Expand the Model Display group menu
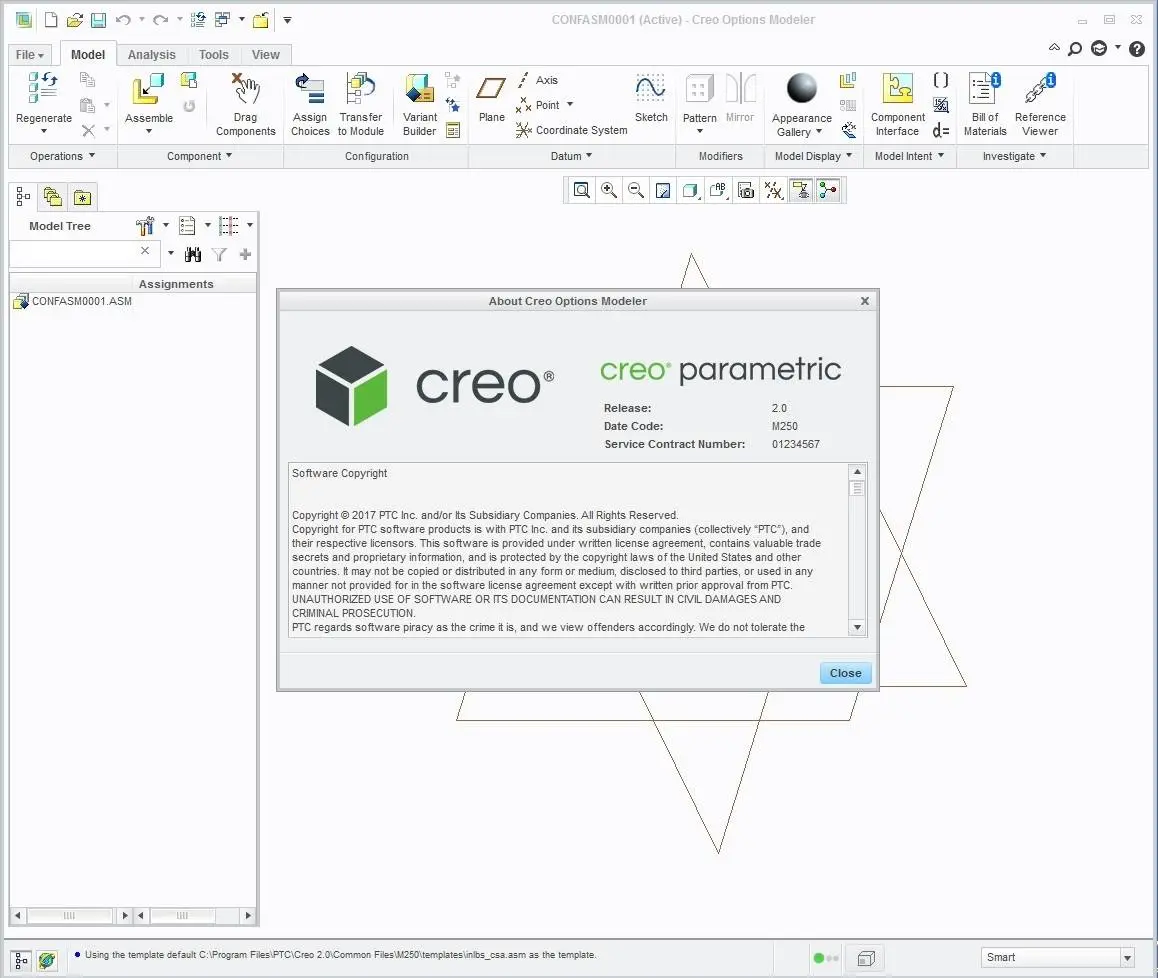 813,156
